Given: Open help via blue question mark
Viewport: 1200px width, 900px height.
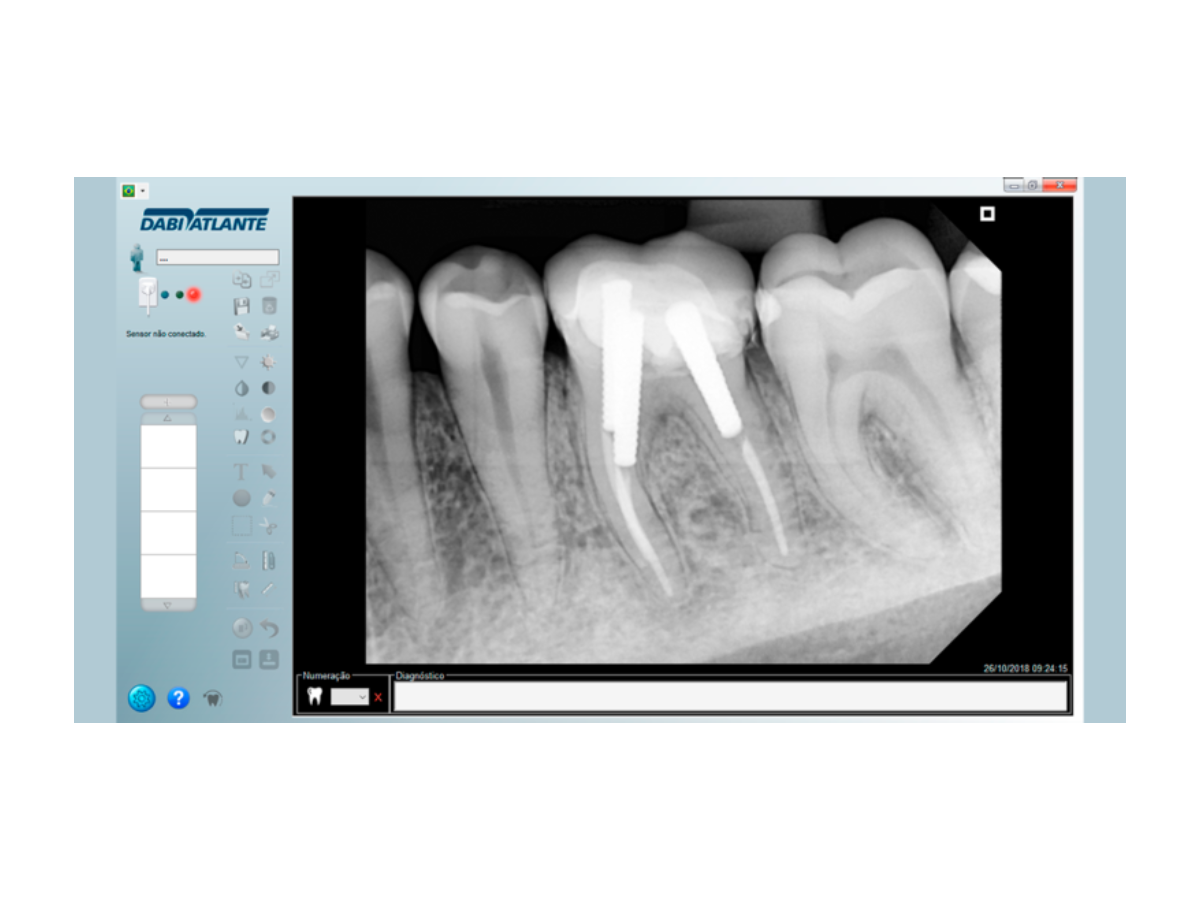Looking at the screenshot, I should [178, 699].
